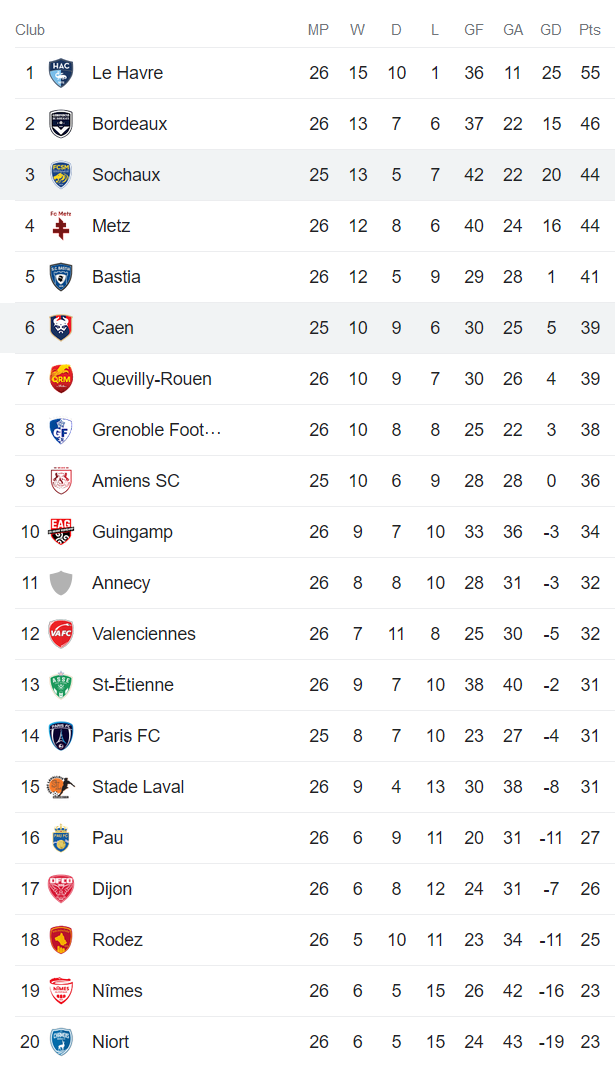
Task: Open the Grenoble Foot team name
Action: pos(156,430)
